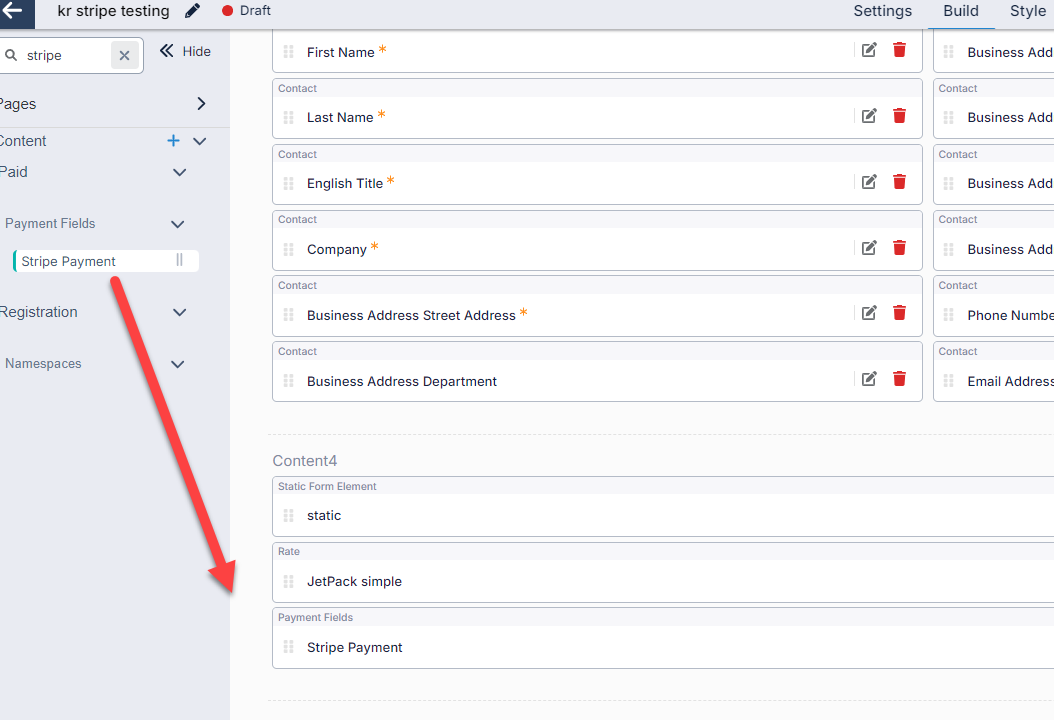
Task: Delete the Company field
Action: click(899, 248)
